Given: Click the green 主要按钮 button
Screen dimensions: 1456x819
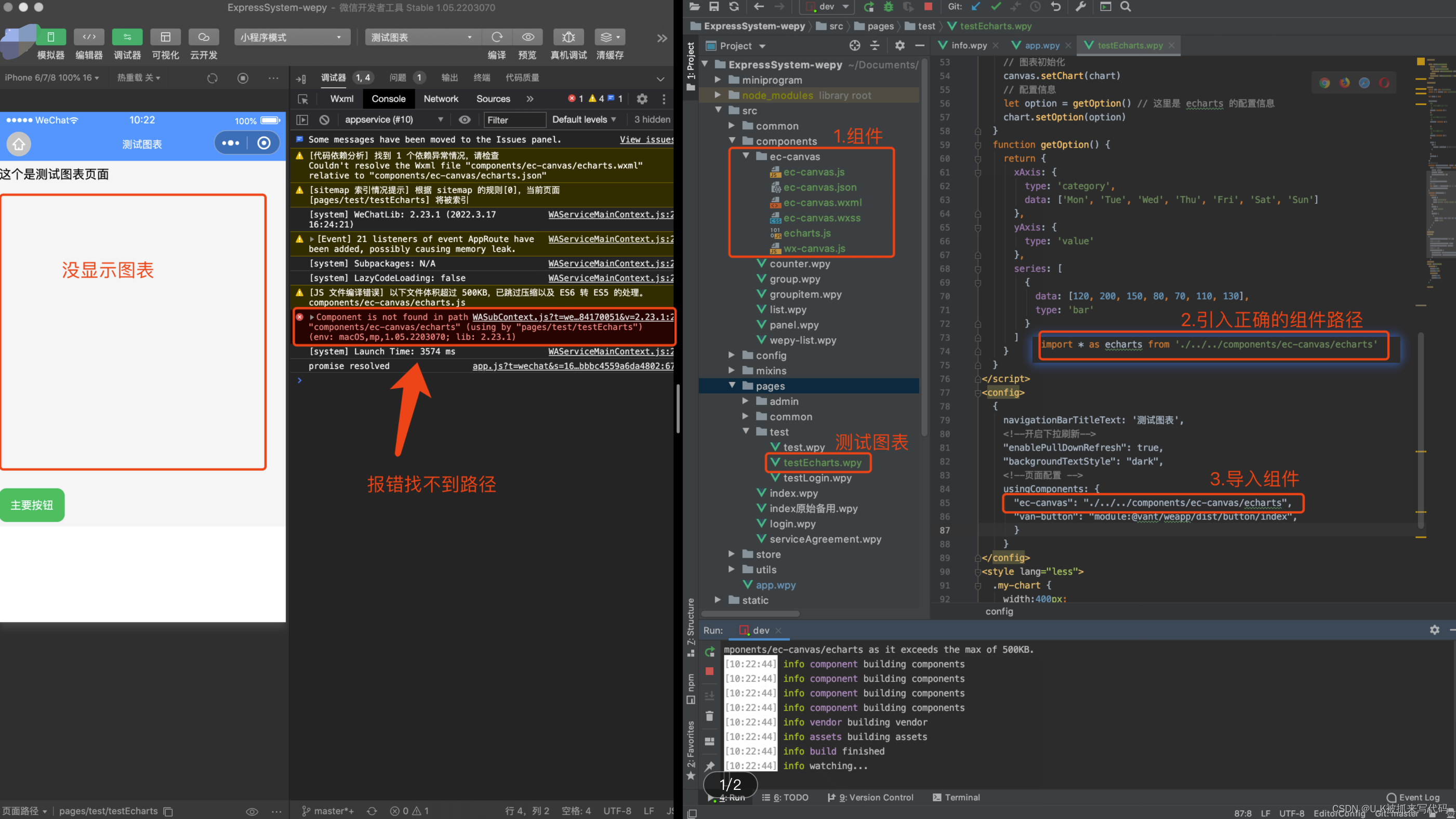Looking at the screenshot, I should [32, 505].
